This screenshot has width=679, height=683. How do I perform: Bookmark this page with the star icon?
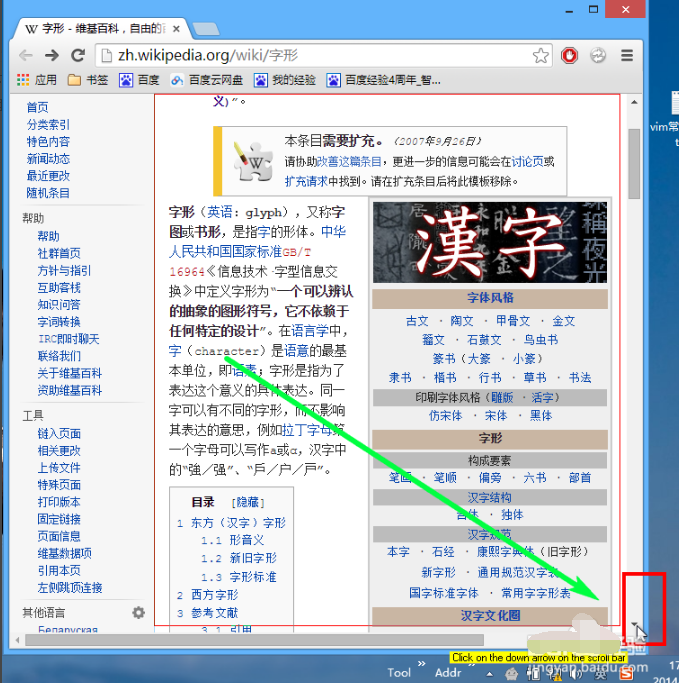(x=541, y=56)
